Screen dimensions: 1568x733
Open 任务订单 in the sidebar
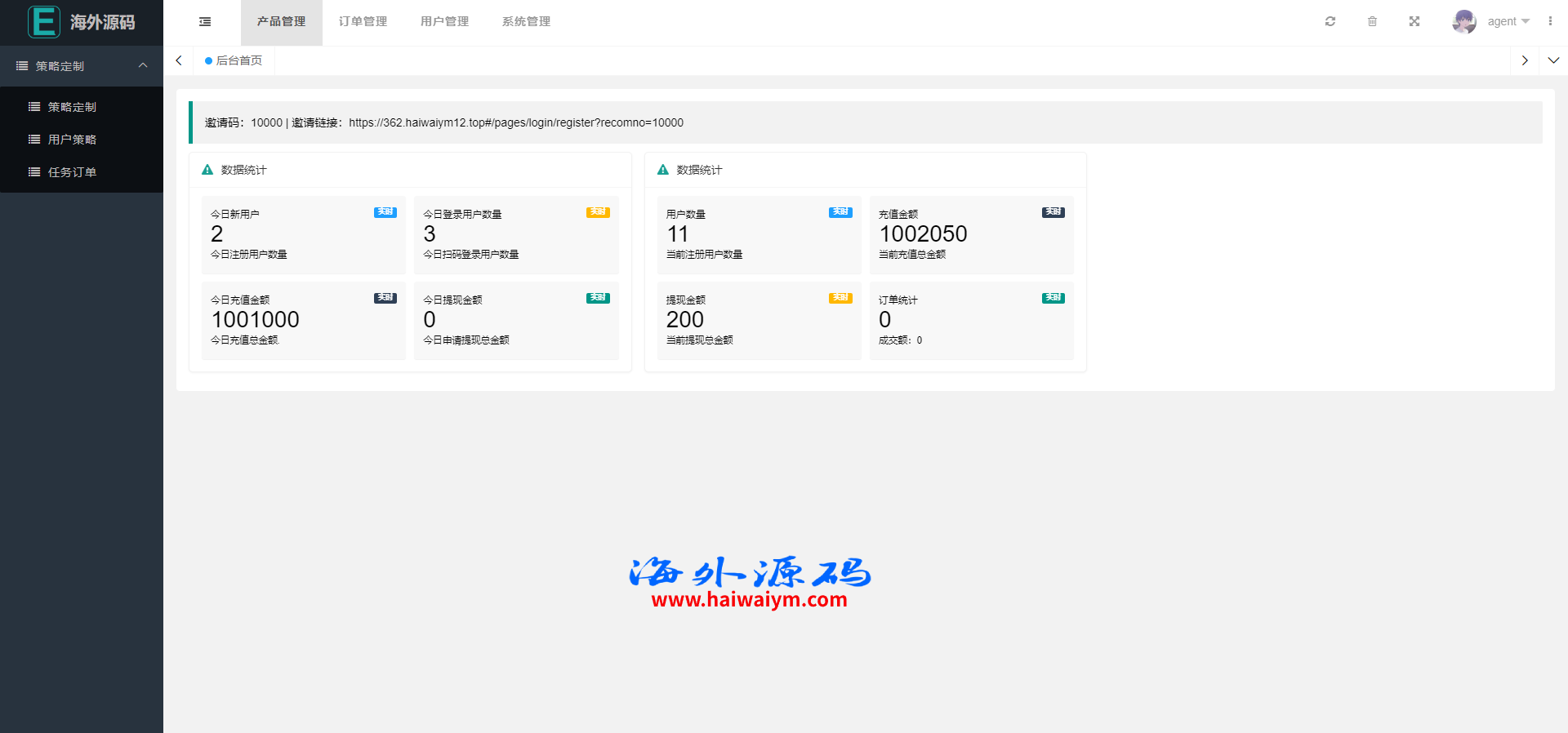72,172
